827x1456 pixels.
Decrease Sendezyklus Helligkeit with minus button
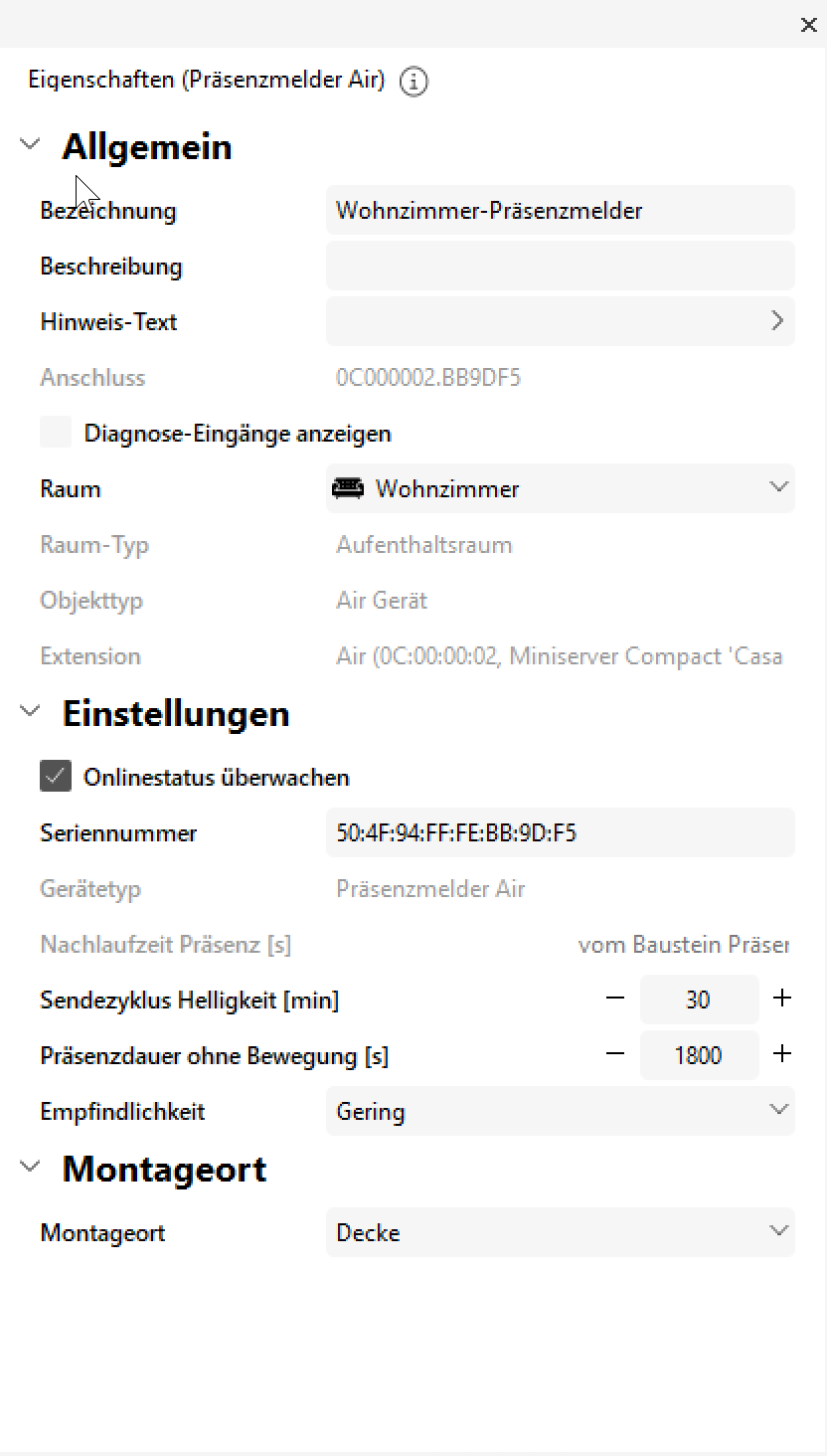tap(616, 999)
